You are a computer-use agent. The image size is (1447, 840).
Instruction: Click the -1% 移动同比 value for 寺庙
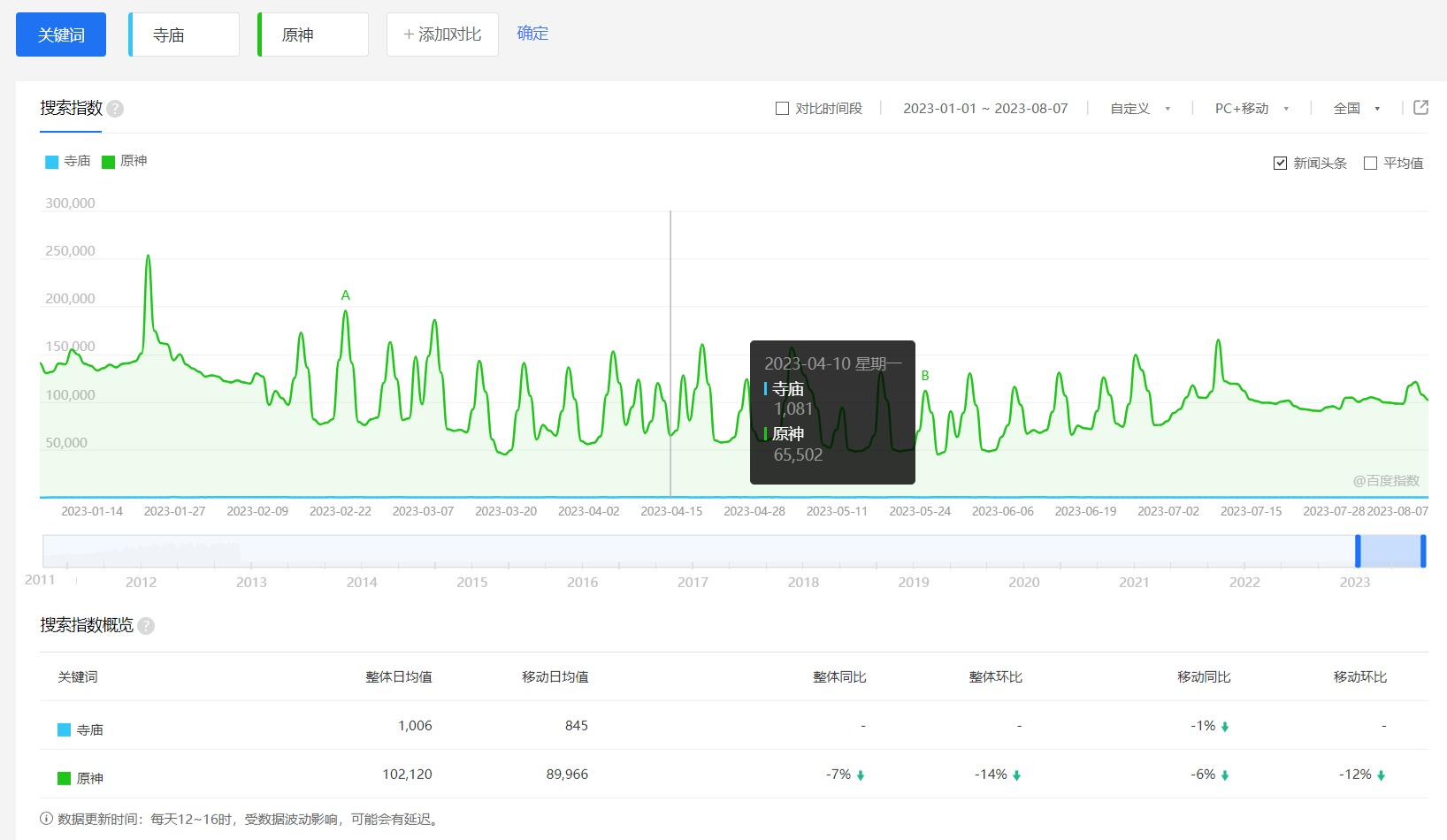pos(1210,726)
